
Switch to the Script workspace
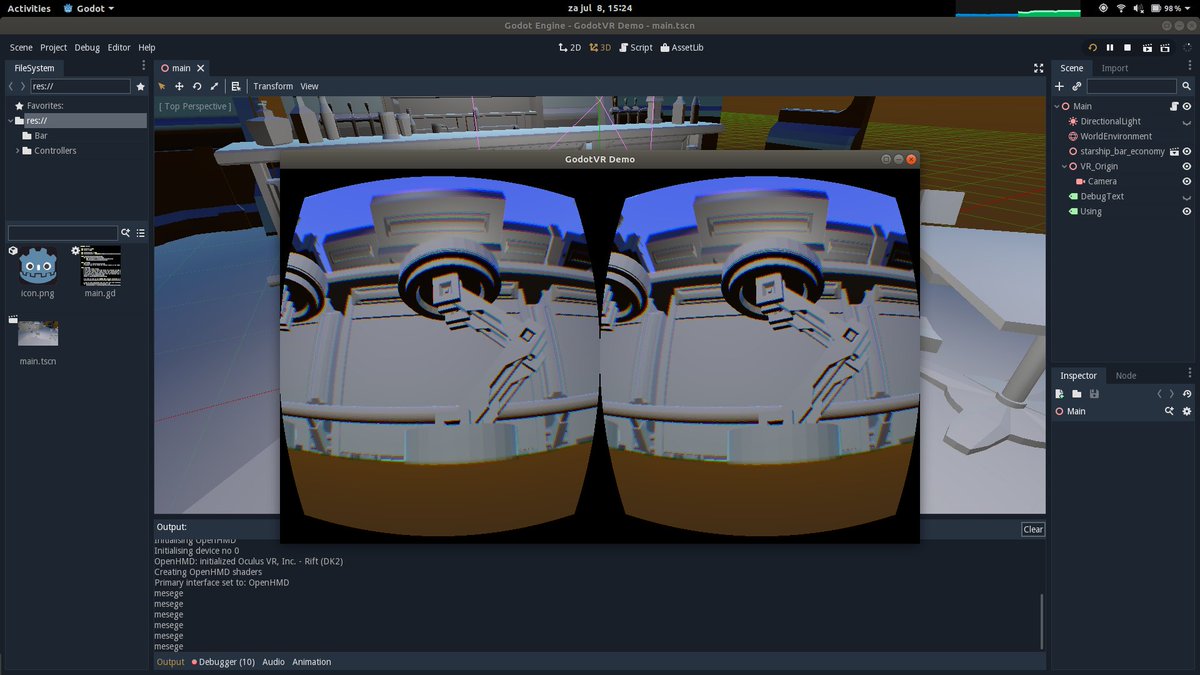click(635, 47)
